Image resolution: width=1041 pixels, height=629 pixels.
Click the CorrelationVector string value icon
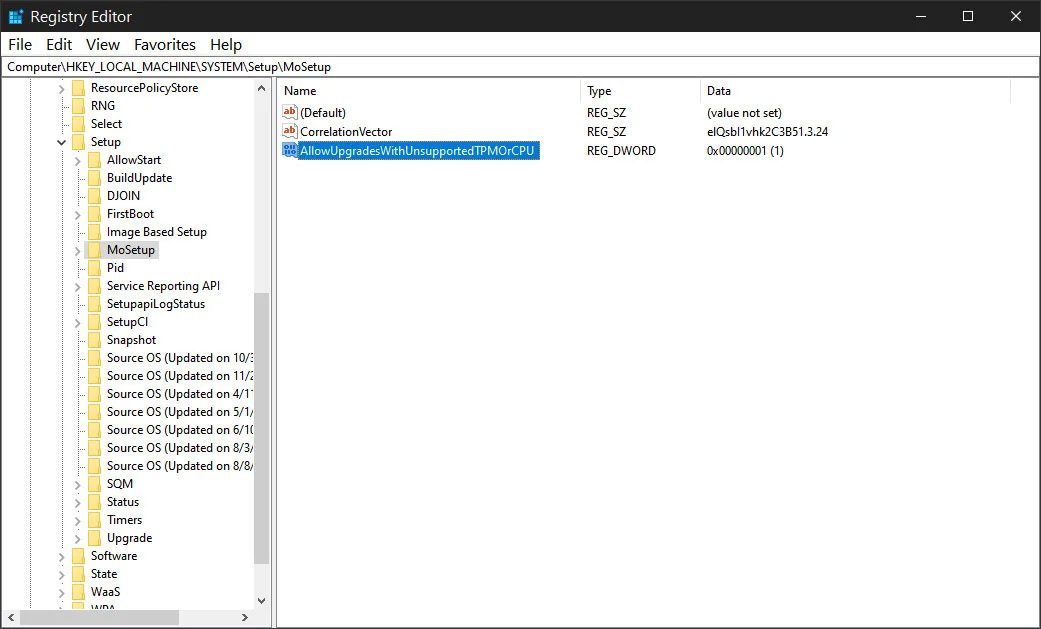pos(290,132)
